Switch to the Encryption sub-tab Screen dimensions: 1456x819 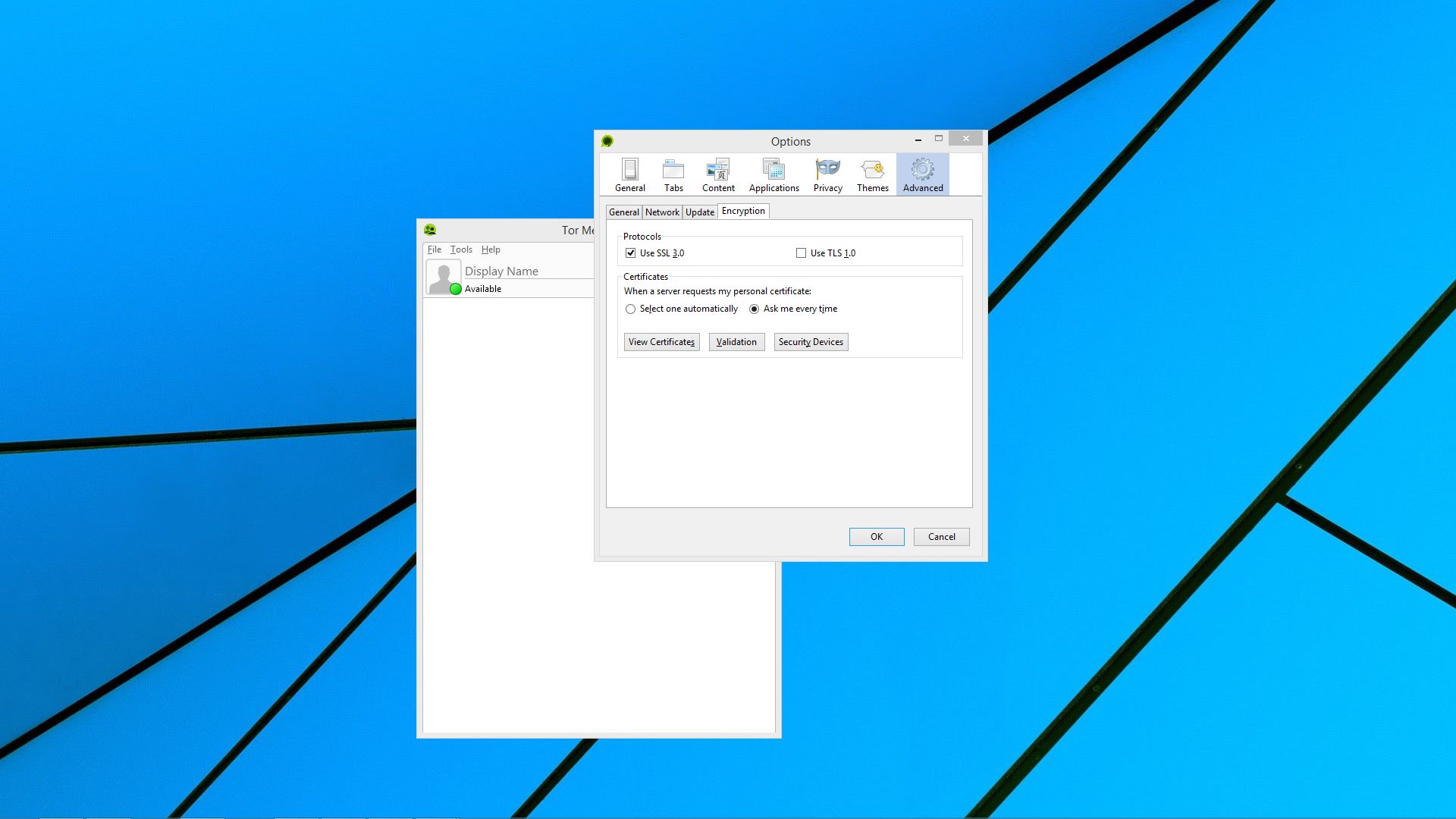click(743, 211)
